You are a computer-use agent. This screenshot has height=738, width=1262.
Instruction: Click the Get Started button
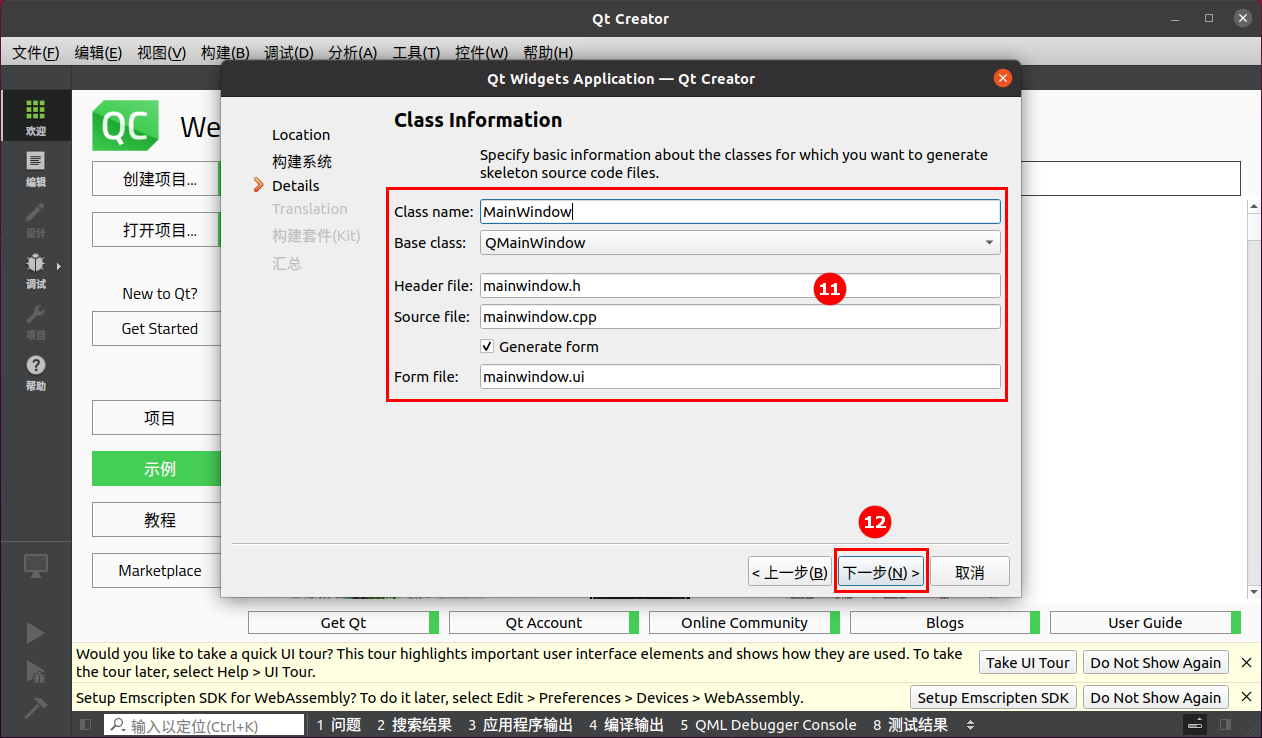[159, 328]
